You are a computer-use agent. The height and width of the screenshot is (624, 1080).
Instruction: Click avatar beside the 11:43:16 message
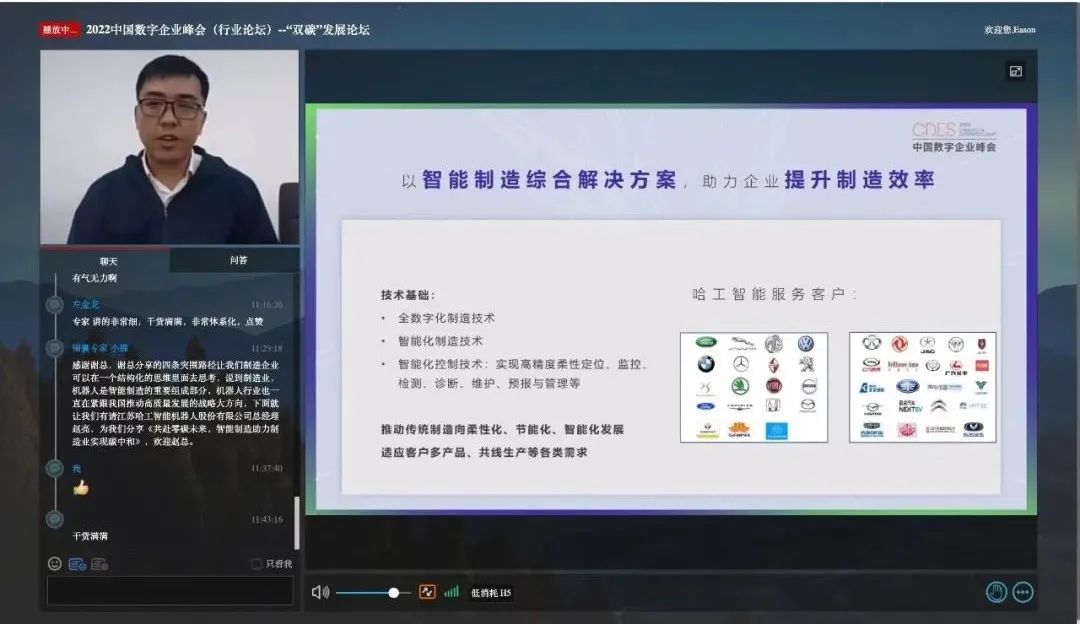(54, 519)
